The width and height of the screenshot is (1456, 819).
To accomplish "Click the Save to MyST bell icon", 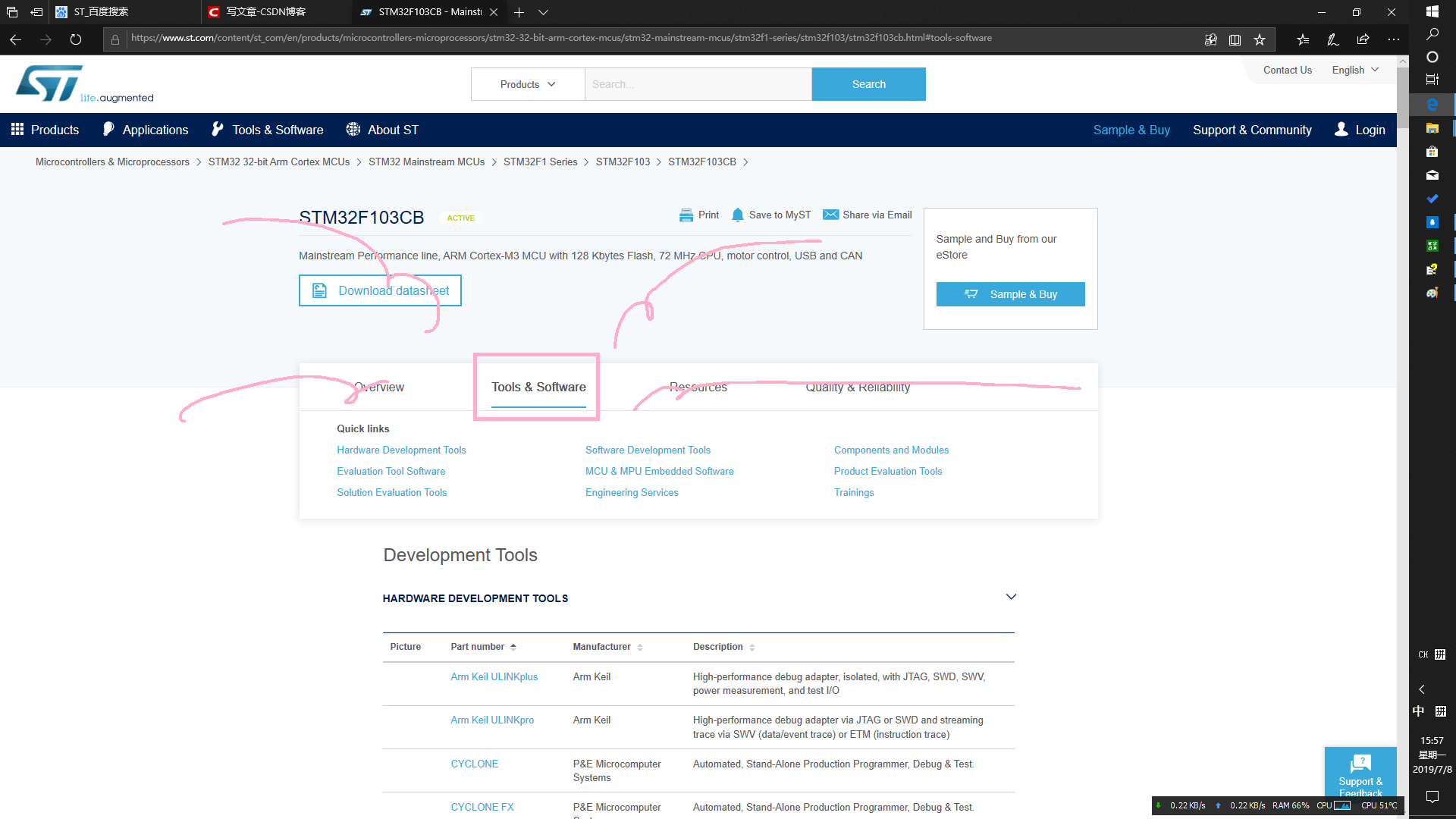I will [738, 215].
